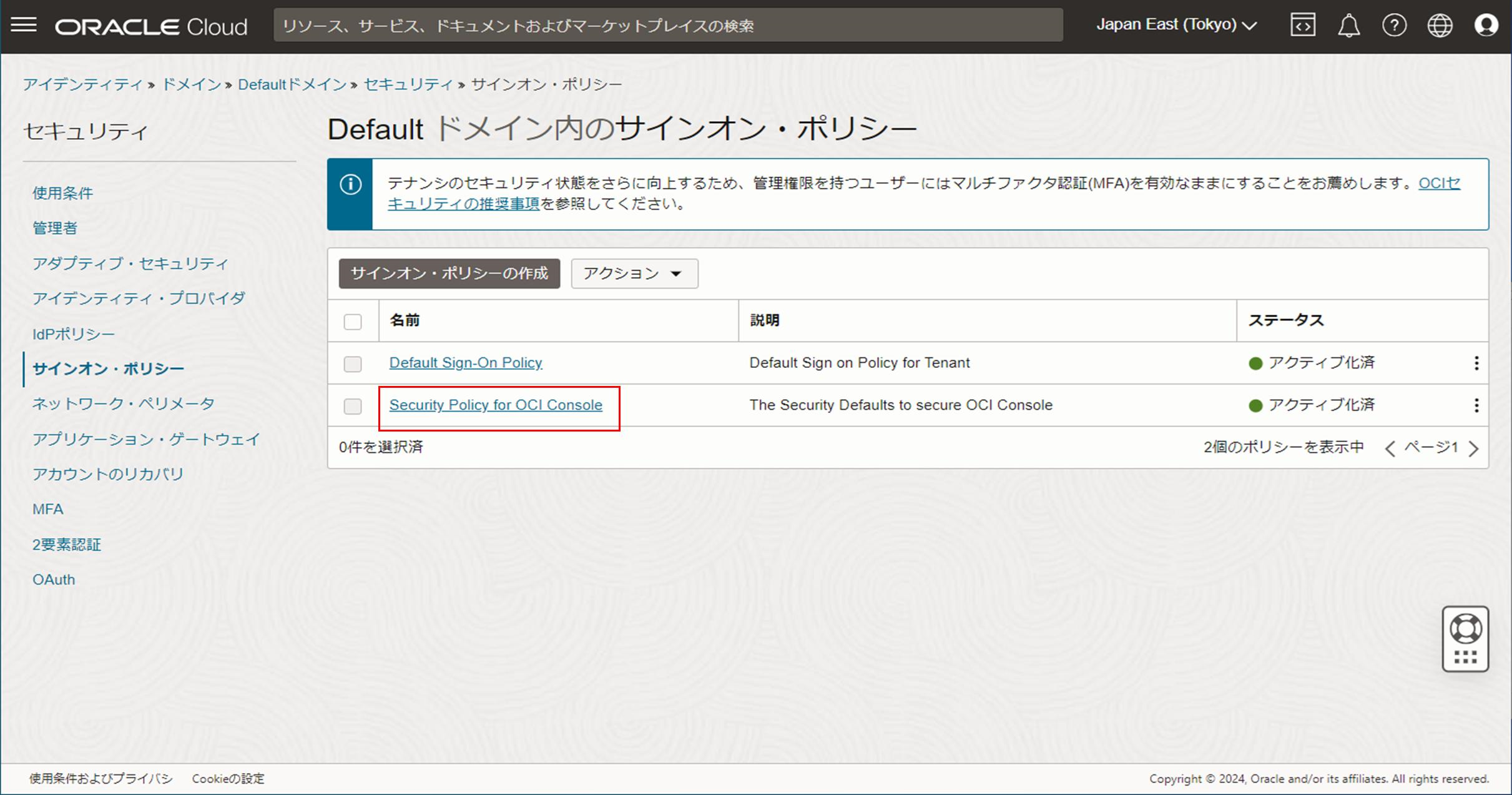
Task: Expand the Japan East (Tokyo) region selector
Action: [x=1176, y=25]
